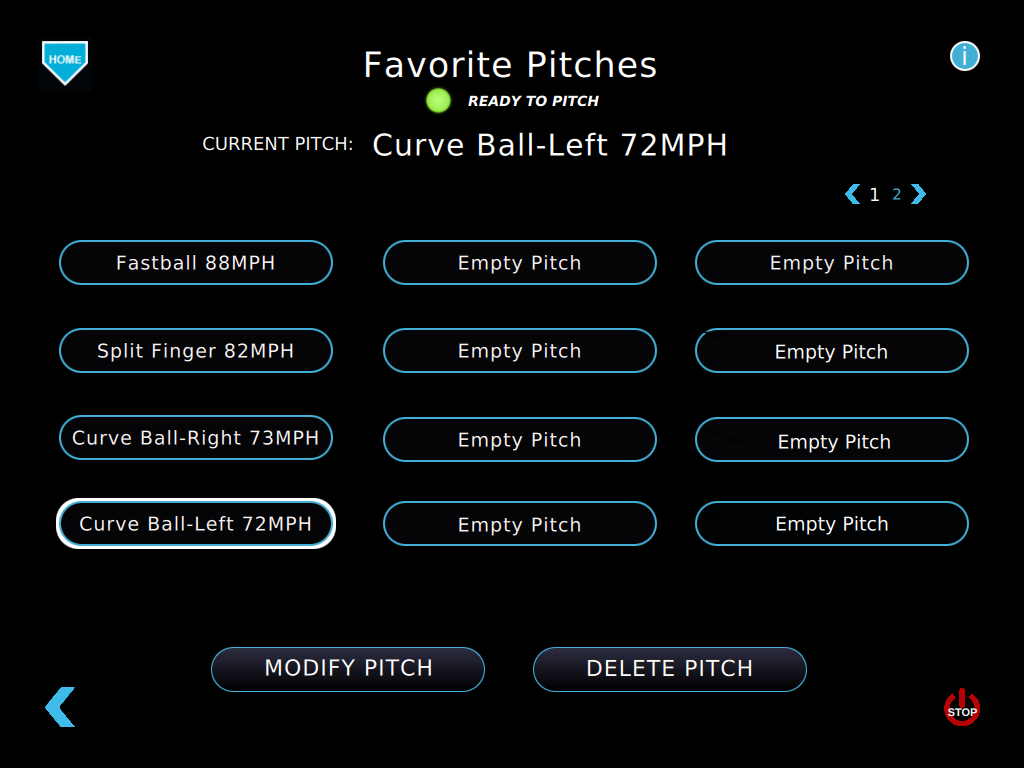Click the top Empty Pitch in right column

[x=831, y=262]
